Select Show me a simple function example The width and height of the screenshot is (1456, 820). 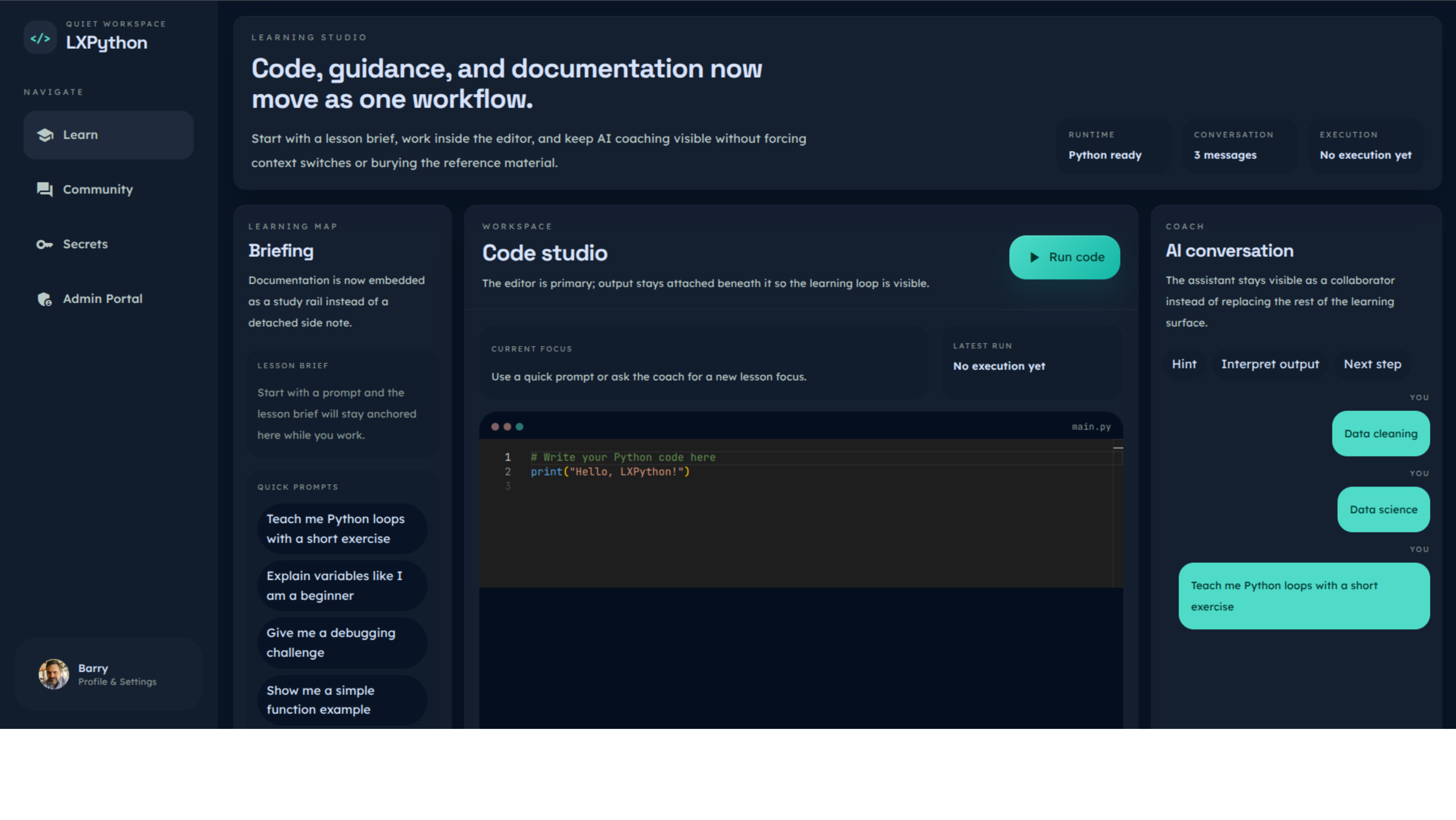[x=342, y=700]
